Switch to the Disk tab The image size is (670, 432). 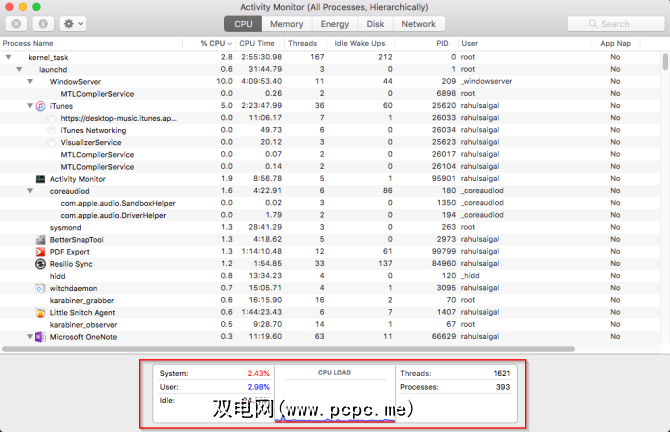click(375, 24)
